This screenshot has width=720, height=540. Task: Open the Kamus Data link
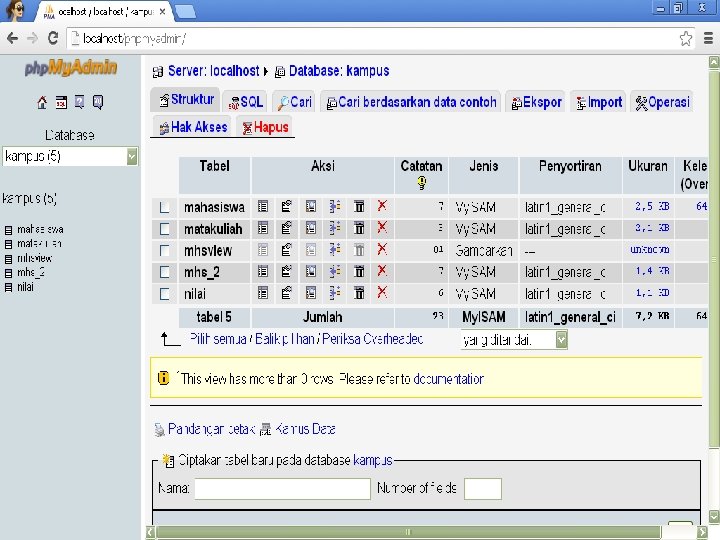click(305, 429)
